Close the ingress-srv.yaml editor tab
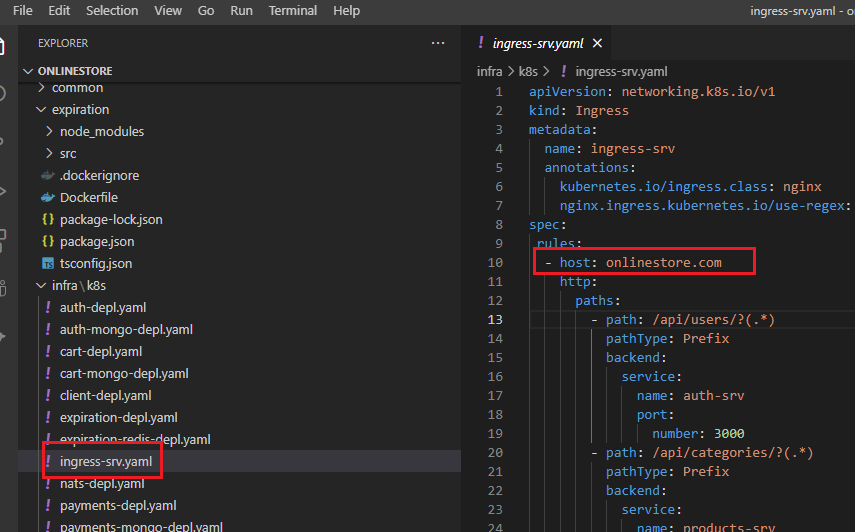This screenshot has height=532, width=855. tap(598, 44)
